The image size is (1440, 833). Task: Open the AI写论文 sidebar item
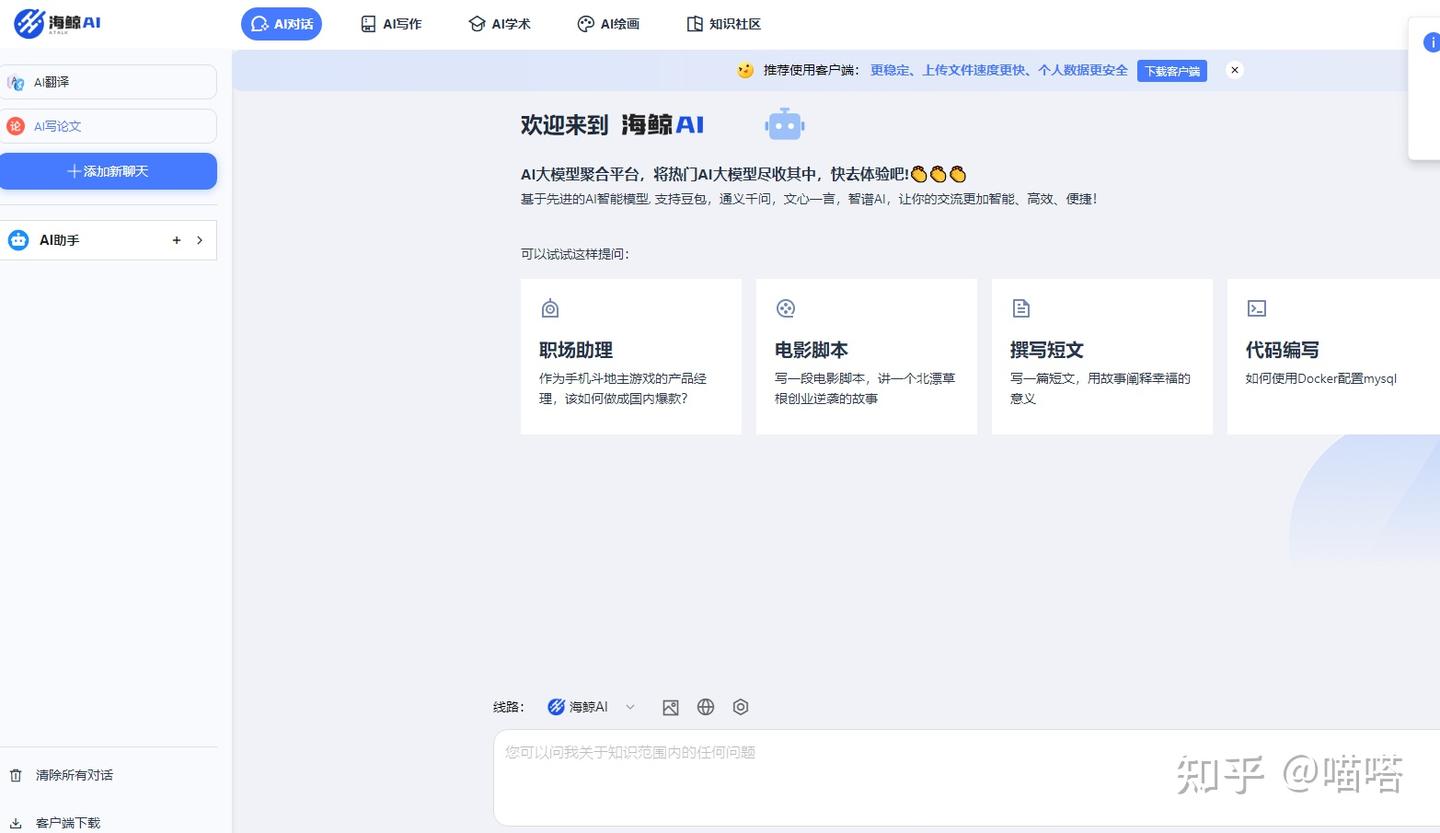(108, 126)
